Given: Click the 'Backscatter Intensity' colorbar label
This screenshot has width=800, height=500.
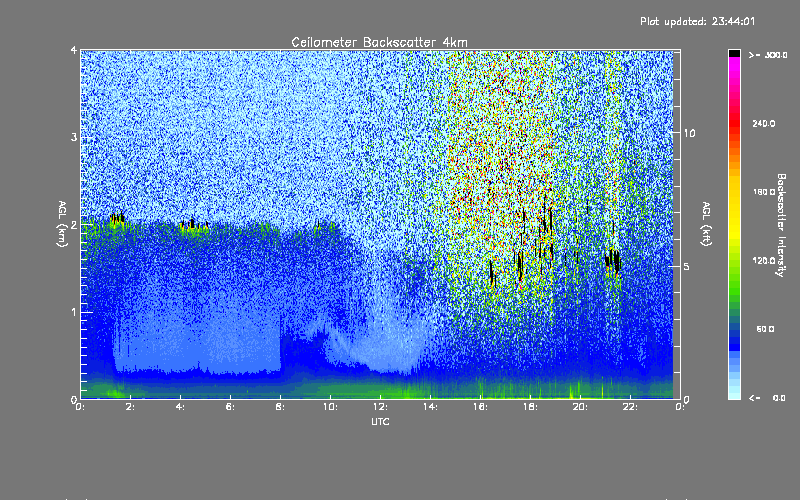Looking at the screenshot, I should tap(781, 225).
